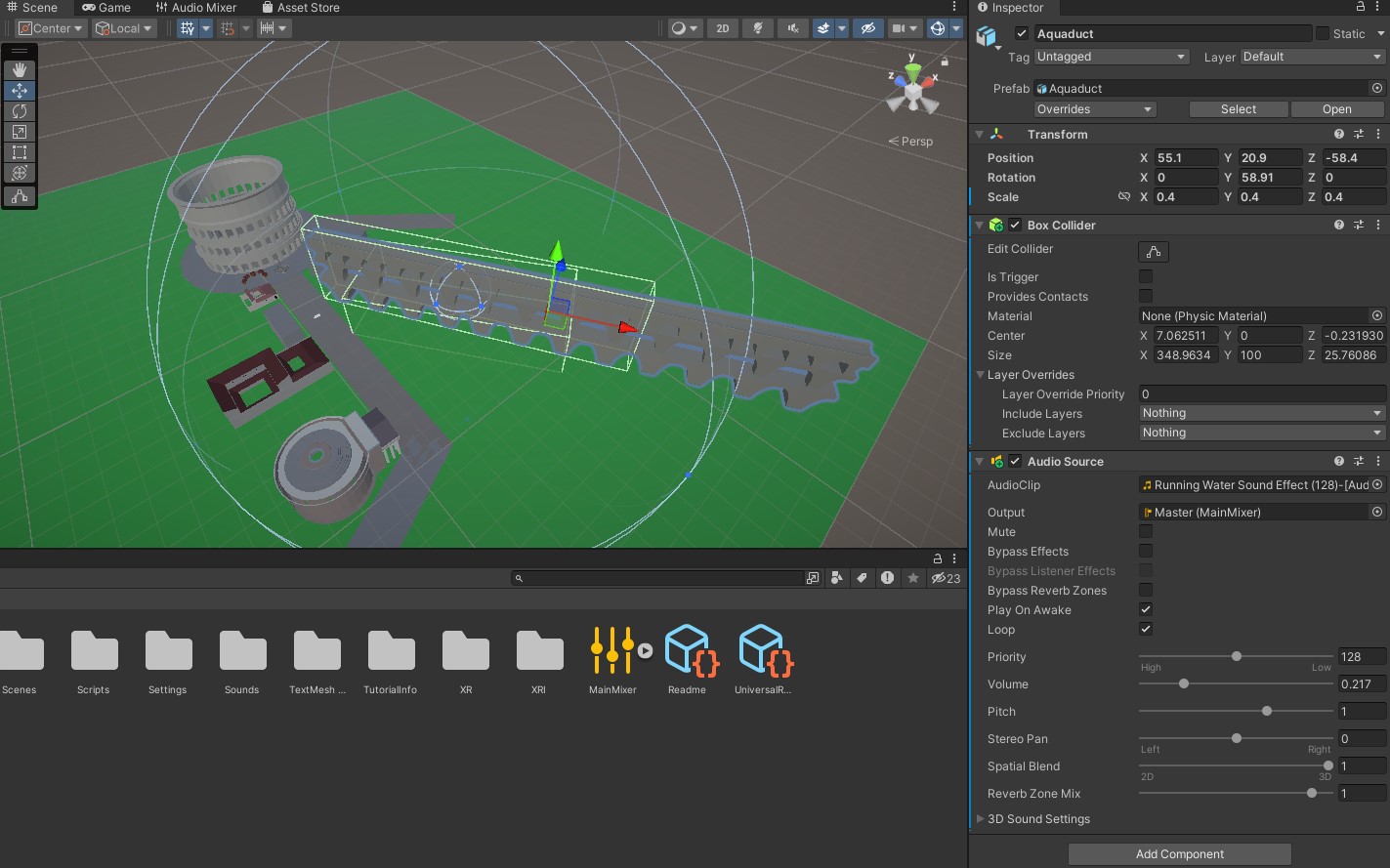Image resolution: width=1390 pixels, height=868 pixels.
Task: Open the MainMixer asset
Action: pos(612,651)
